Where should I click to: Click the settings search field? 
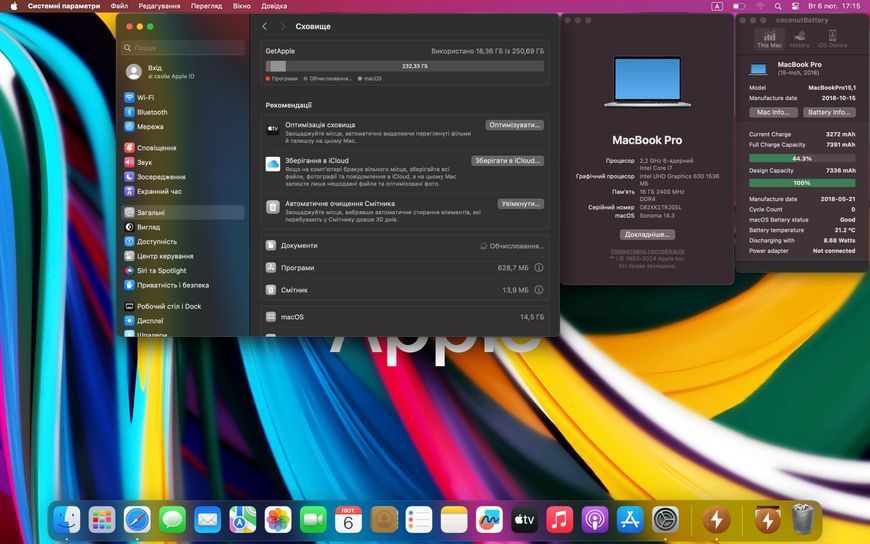[183, 48]
